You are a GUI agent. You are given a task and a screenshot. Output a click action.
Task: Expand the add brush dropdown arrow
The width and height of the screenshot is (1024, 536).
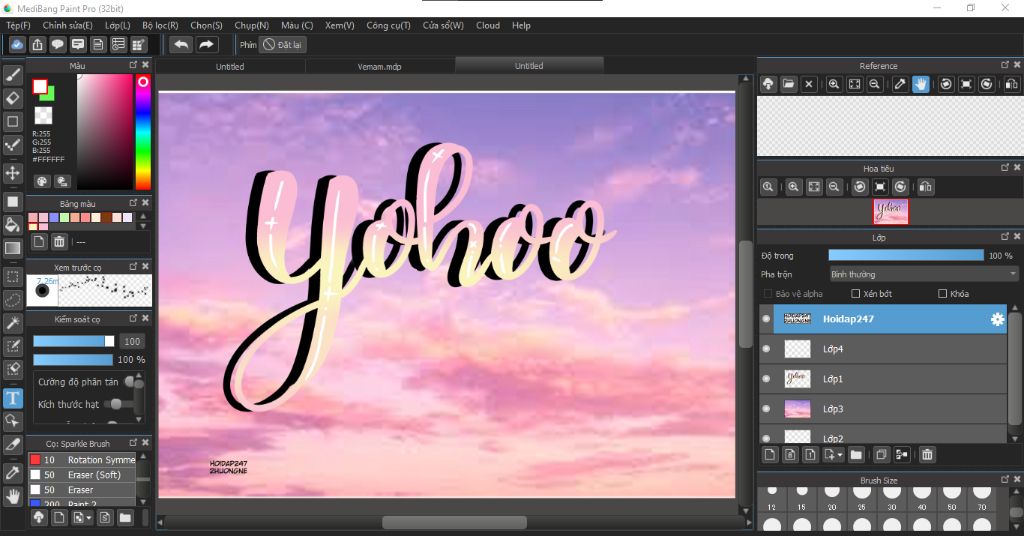(89, 518)
